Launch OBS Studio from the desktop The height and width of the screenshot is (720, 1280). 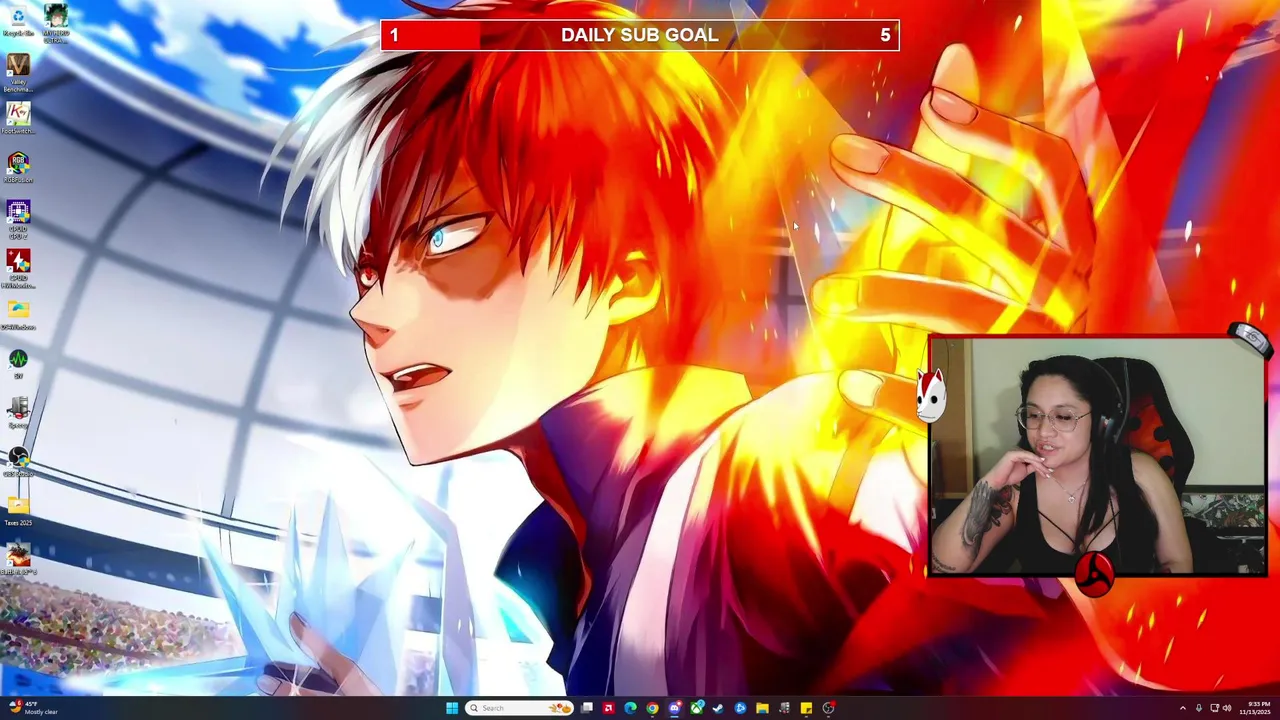[18, 461]
